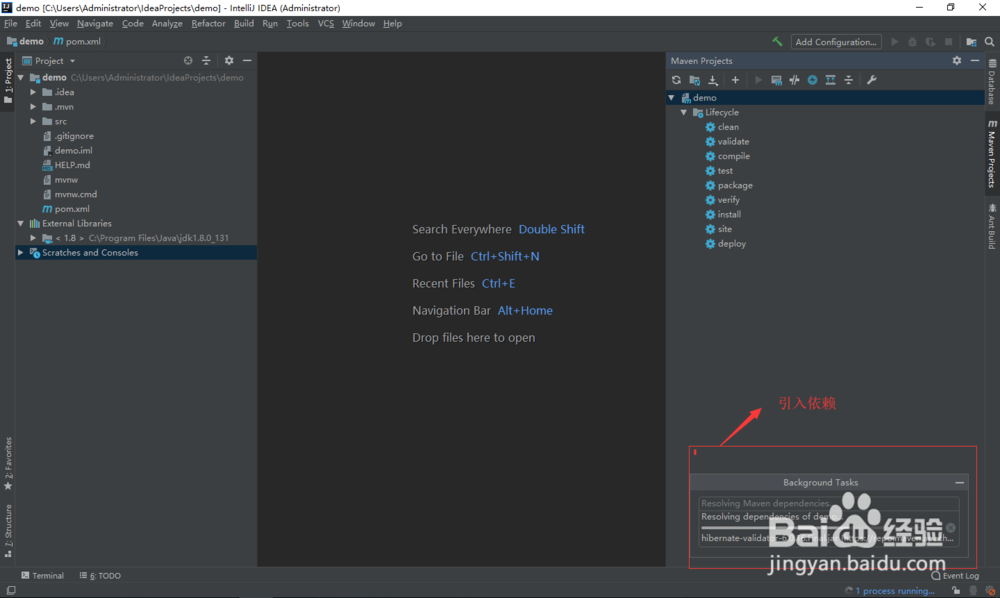Expand the .mvn folder
1000x598 pixels.
[33, 107]
